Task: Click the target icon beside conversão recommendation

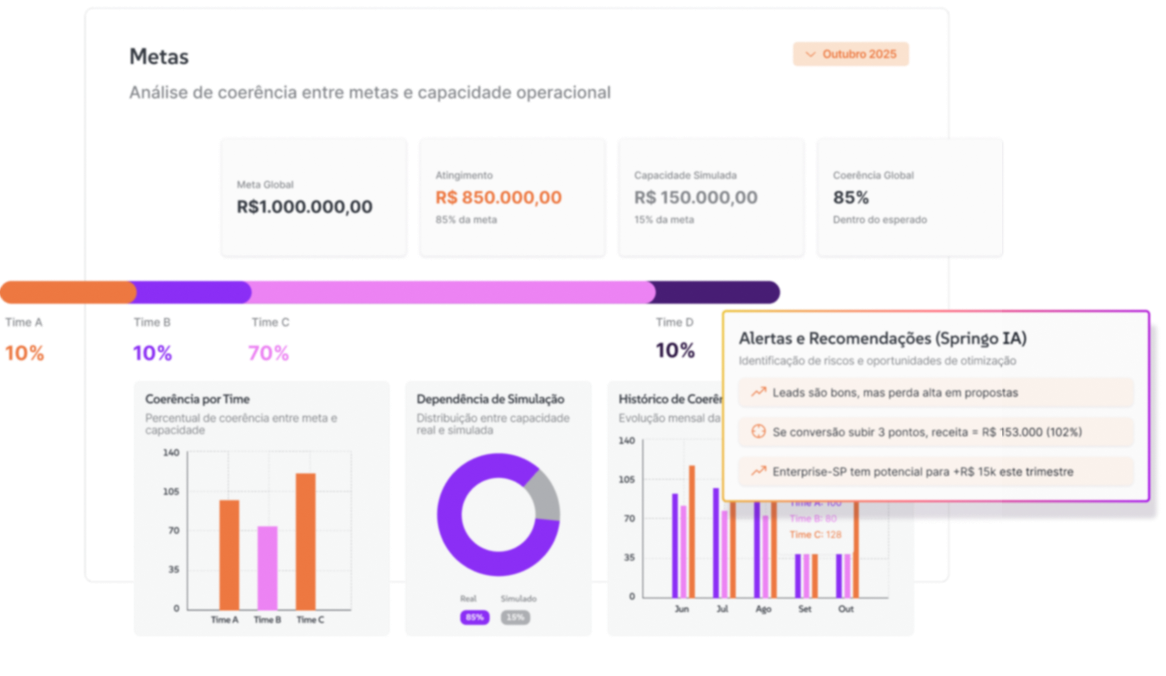Action: point(757,432)
